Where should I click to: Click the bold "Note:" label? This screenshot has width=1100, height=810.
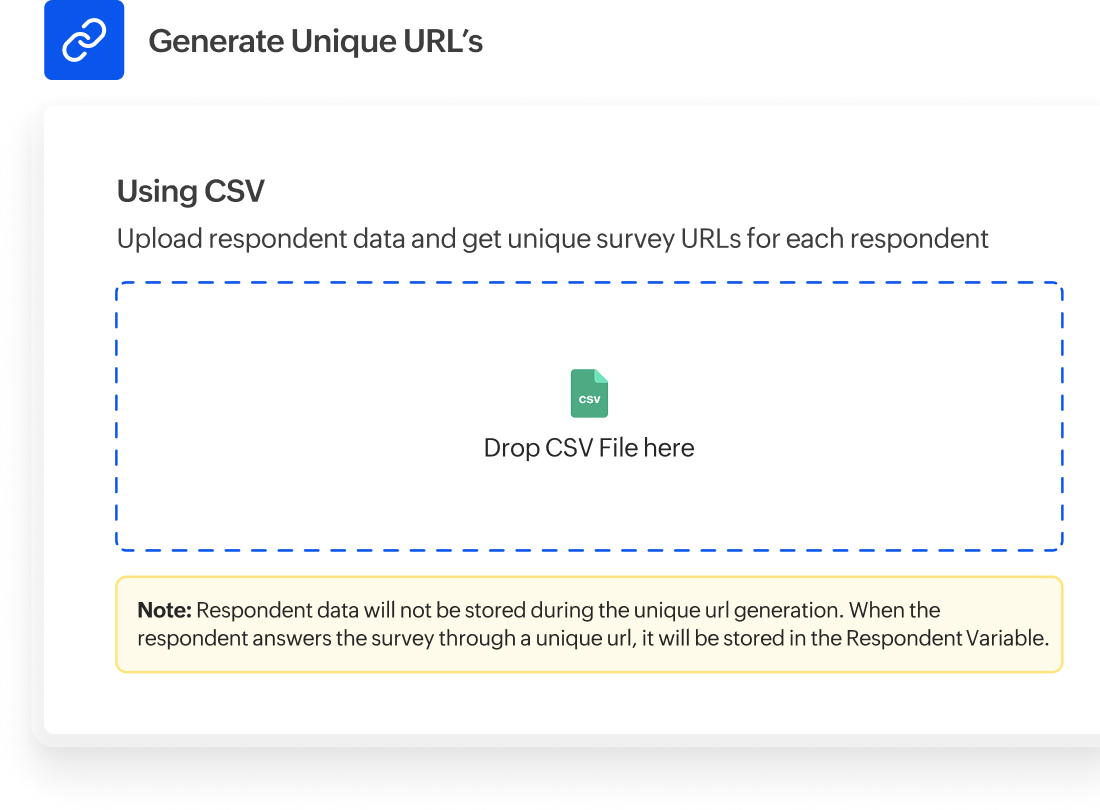164,610
